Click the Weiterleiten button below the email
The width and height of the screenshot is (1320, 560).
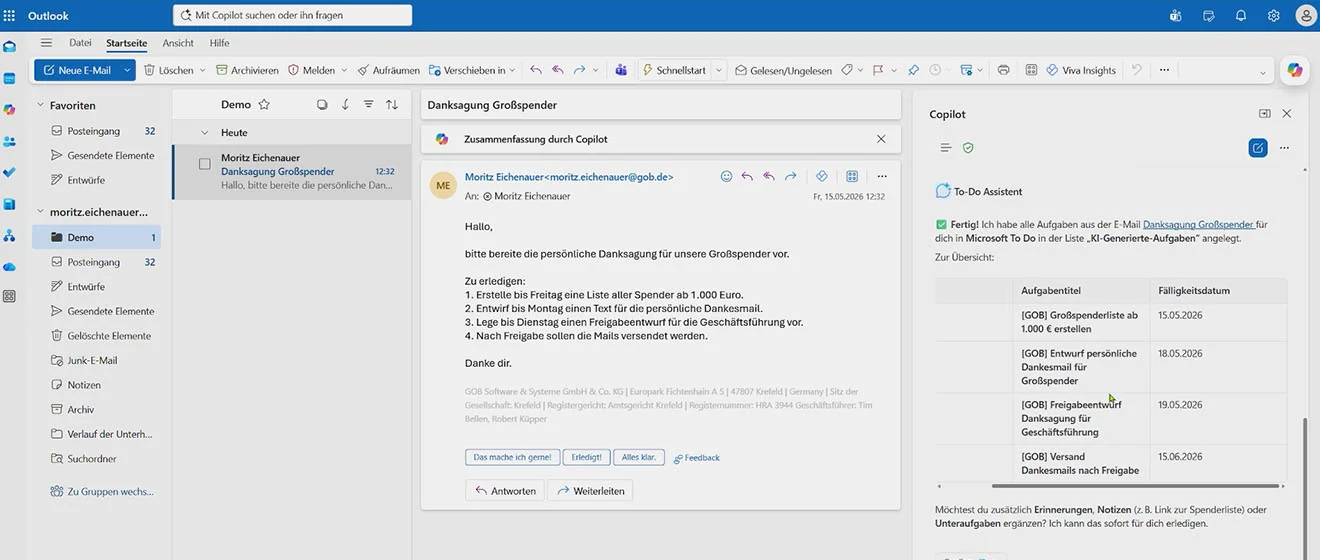tap(590, 491)
